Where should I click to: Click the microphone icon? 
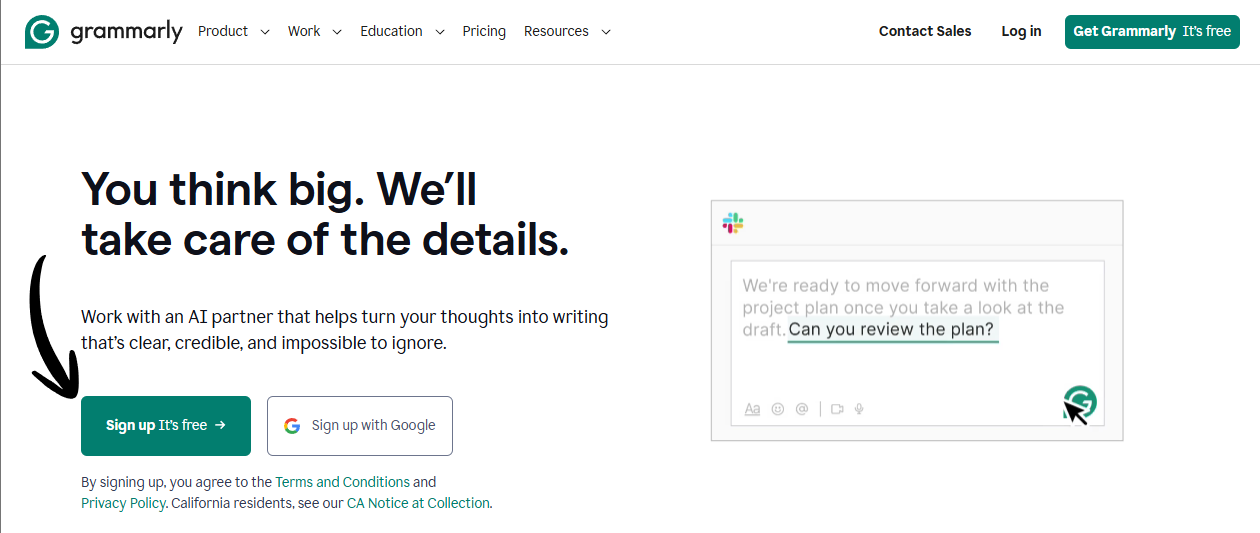[859, 409]
